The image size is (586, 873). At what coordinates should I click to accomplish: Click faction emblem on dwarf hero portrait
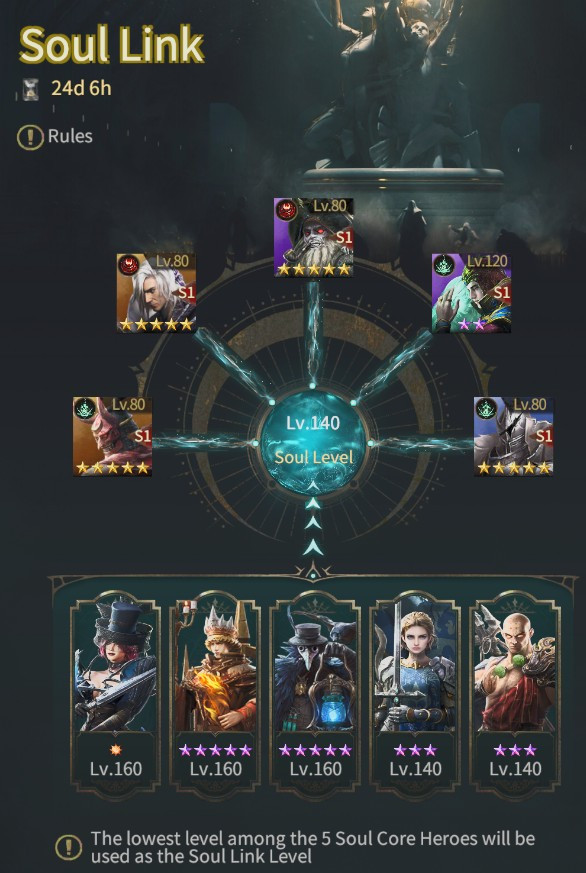coord(287,210)
